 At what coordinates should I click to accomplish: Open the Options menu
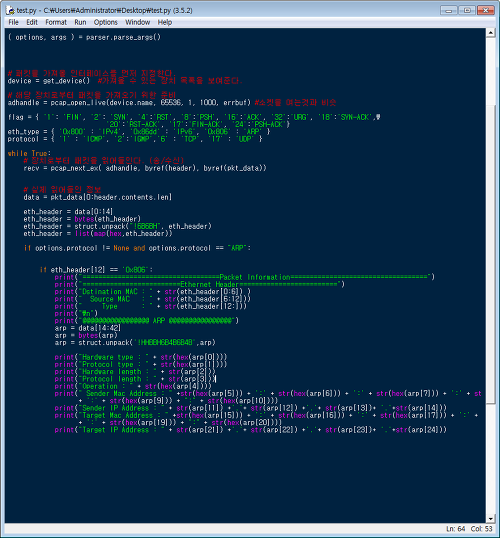(106, 22)
